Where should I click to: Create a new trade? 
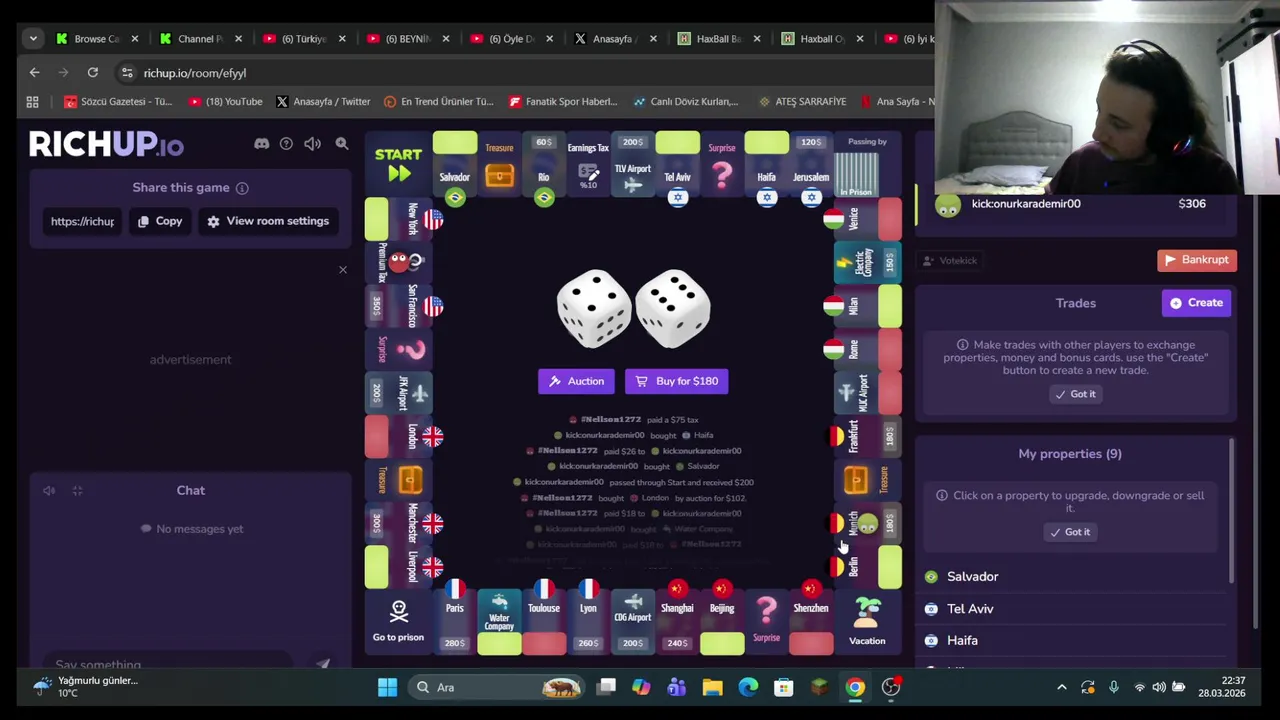[1196, 303]
